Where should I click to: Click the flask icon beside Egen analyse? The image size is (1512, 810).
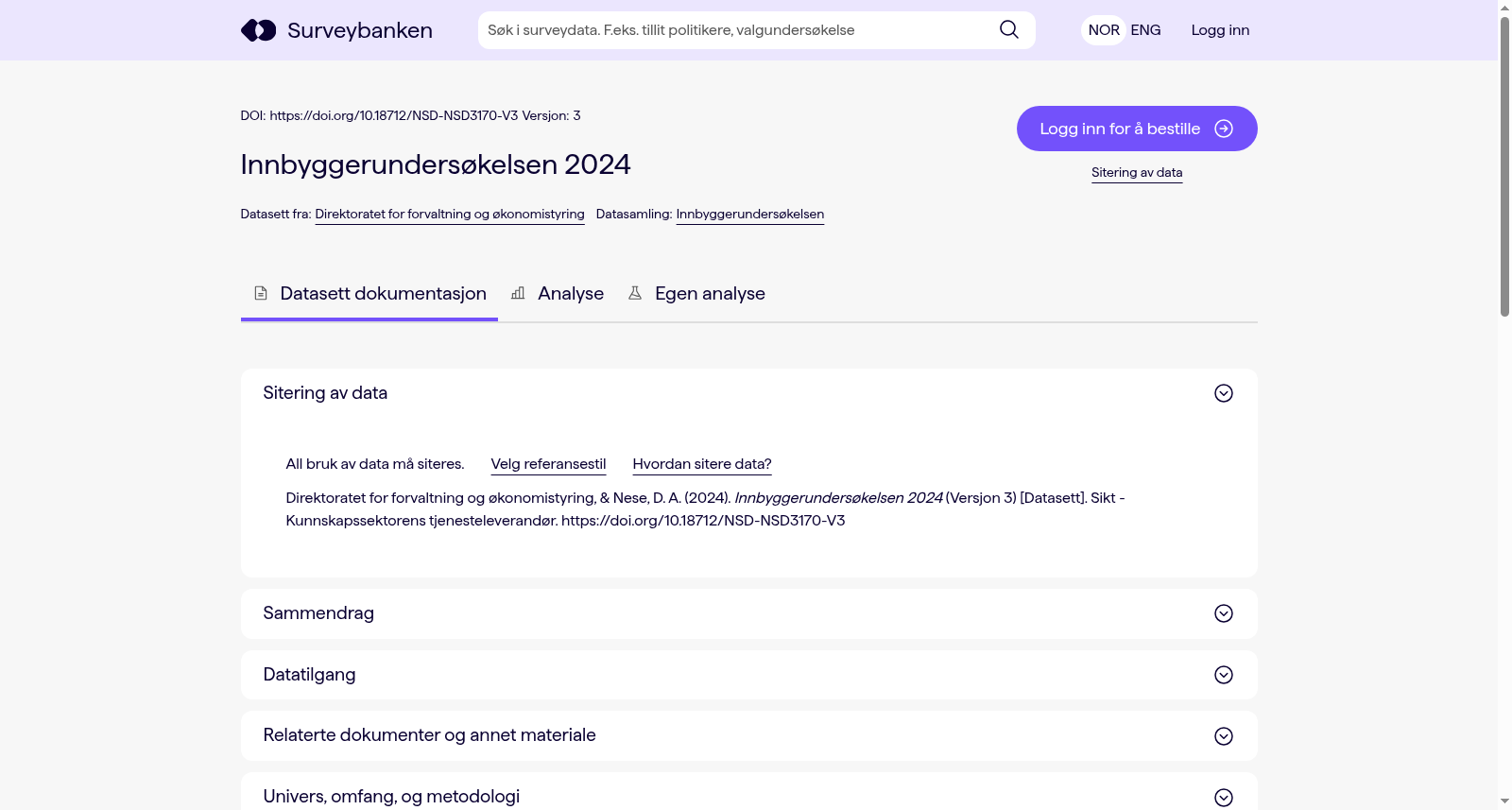635,294
